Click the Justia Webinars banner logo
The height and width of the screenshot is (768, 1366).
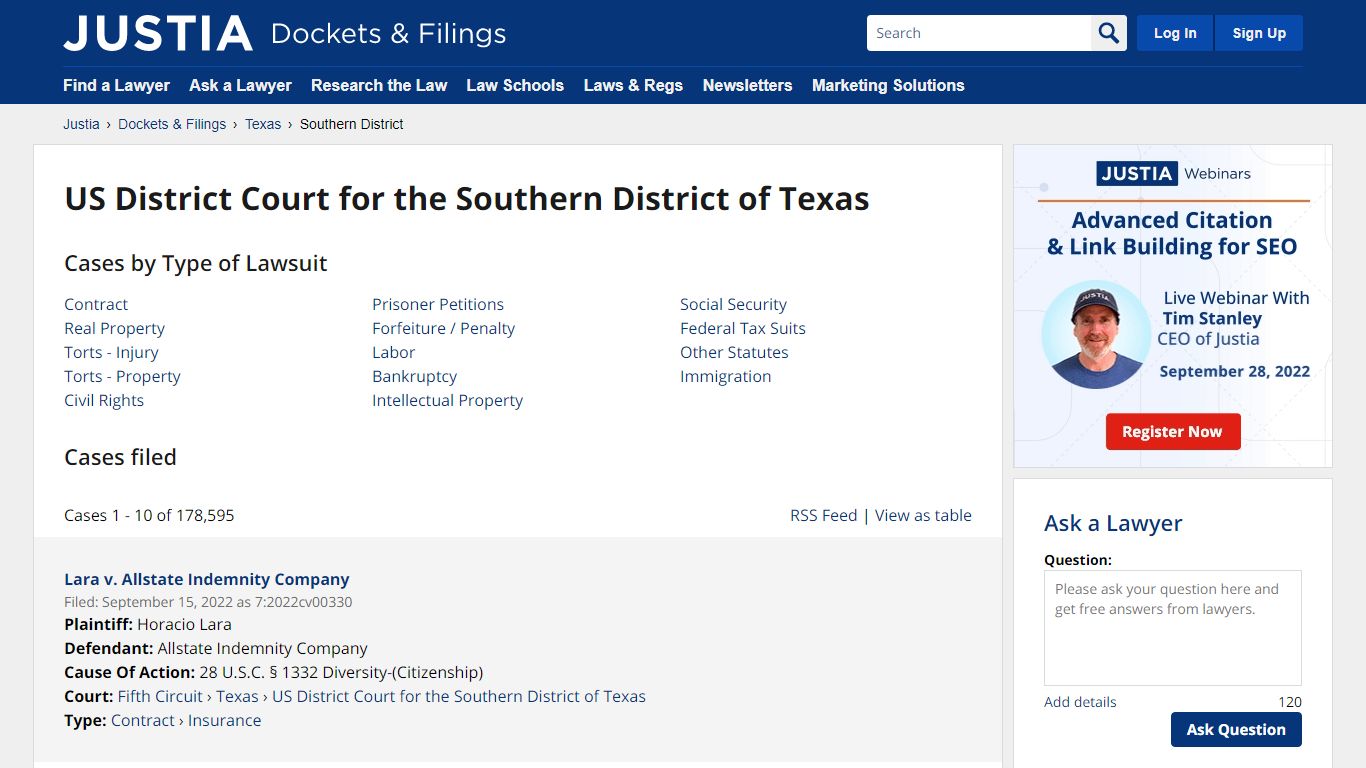click(1174, 173)
